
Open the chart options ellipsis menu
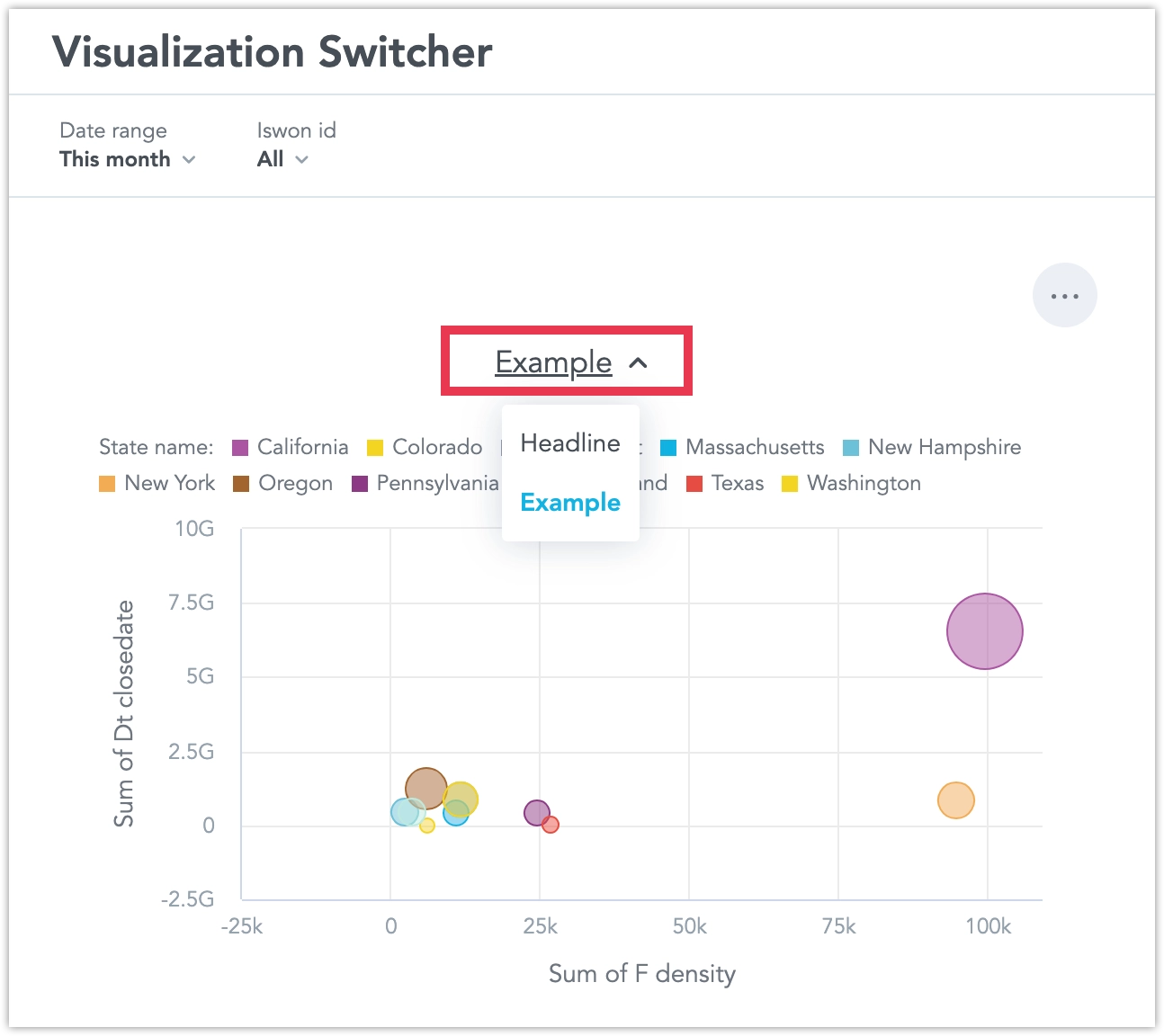[1065, 294]
